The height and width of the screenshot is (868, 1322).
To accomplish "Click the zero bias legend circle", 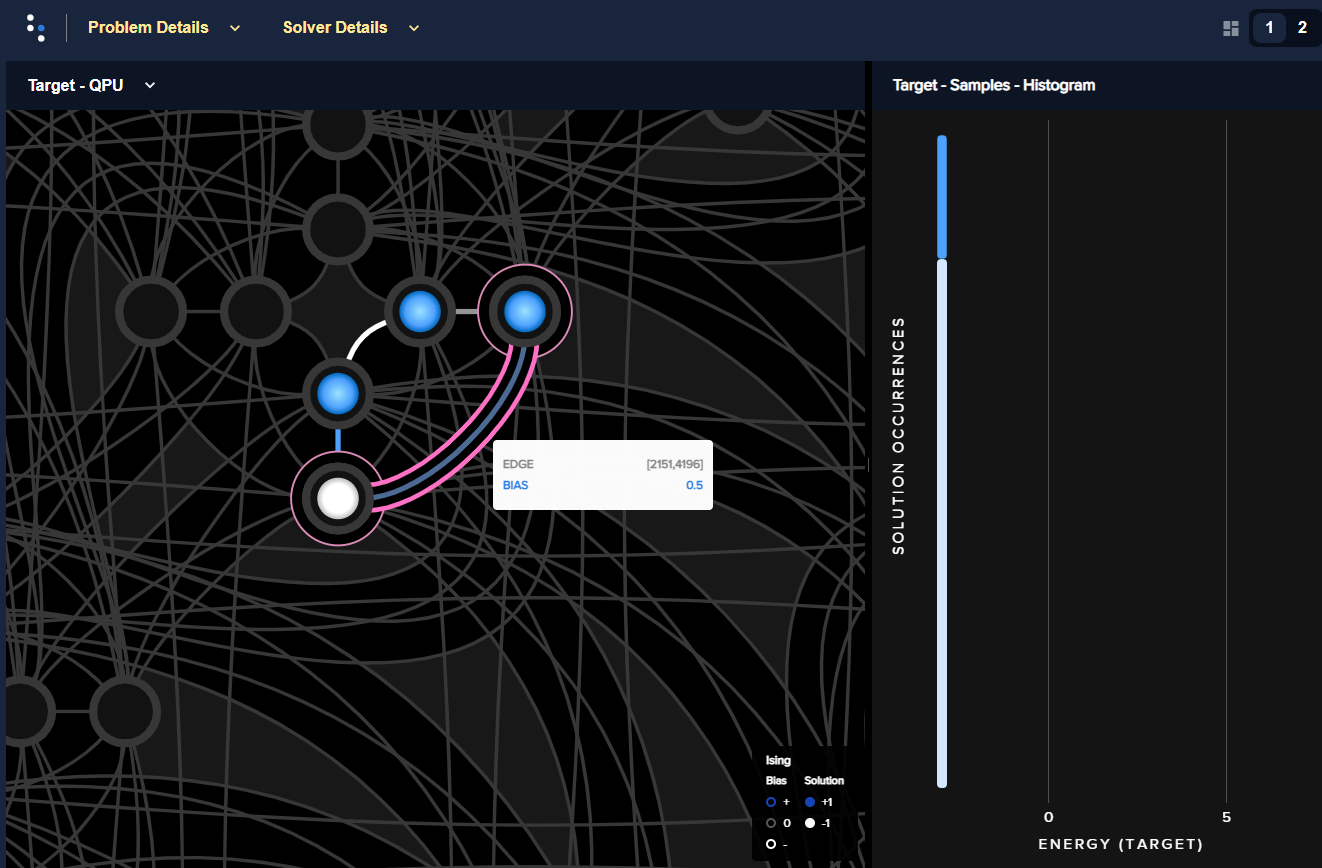I will 771,823.
